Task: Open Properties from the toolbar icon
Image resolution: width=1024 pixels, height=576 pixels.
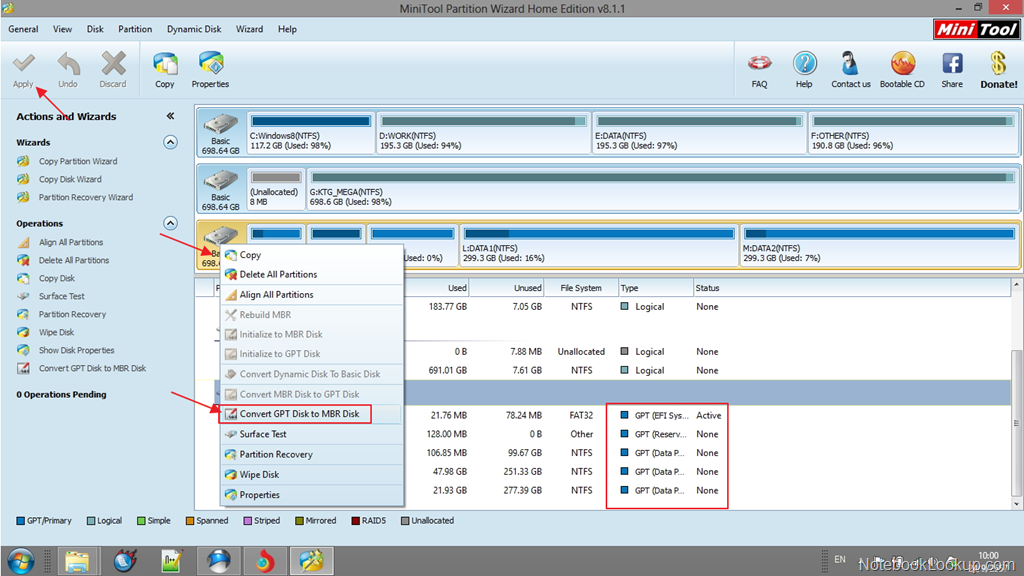Action: point(210,68)
